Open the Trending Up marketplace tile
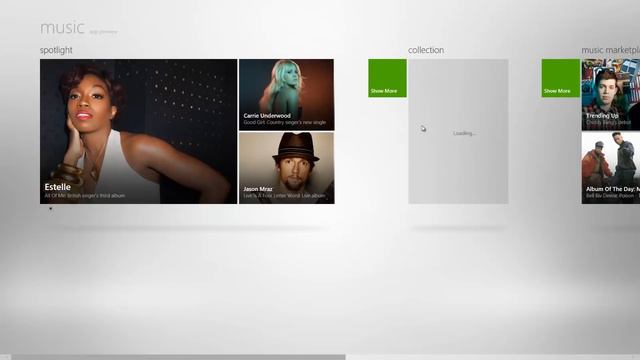This screenshot has width=640, height=360. pos(611,95)
